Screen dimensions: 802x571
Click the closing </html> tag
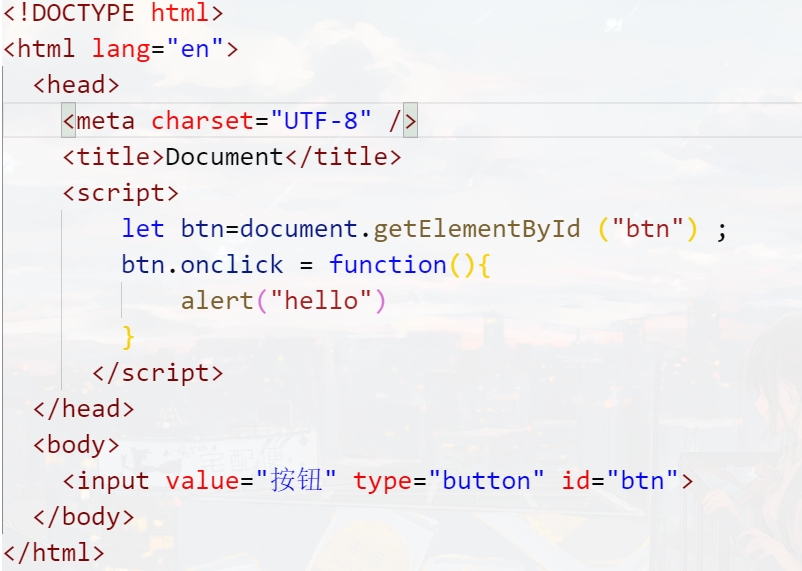point(54,553)
